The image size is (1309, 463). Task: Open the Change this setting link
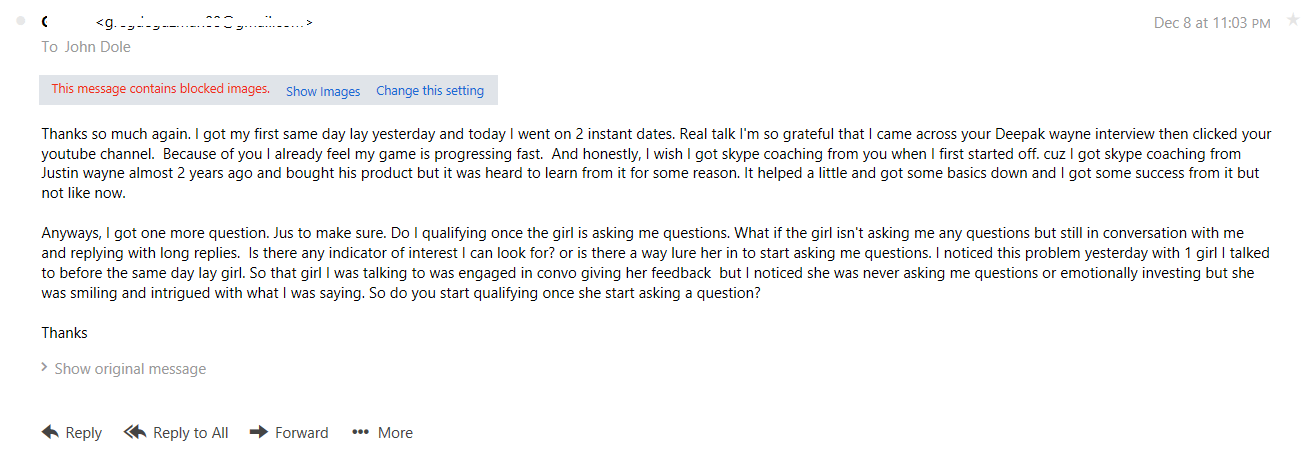[430, 91]
